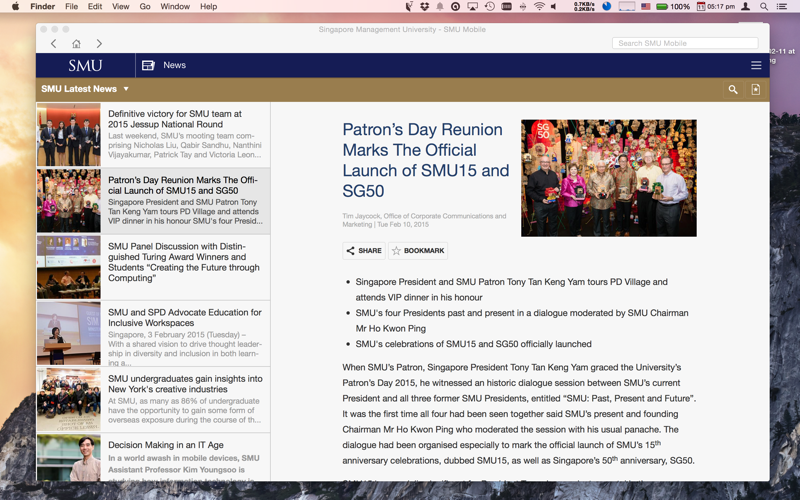Click the volume speaker icon
The image size is (800, 500).
point(554,6)
